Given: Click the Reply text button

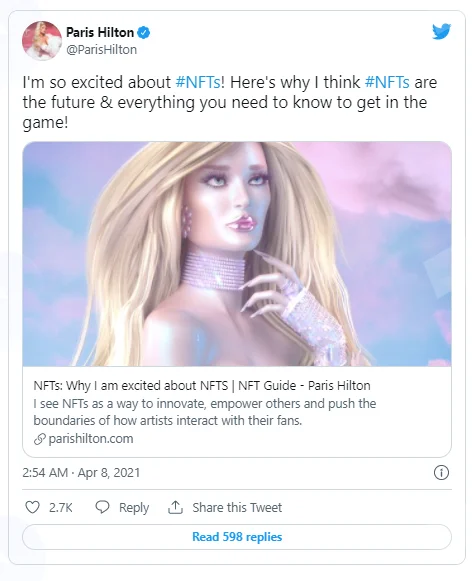Looking at the screenshot, I should coord(134,507).
